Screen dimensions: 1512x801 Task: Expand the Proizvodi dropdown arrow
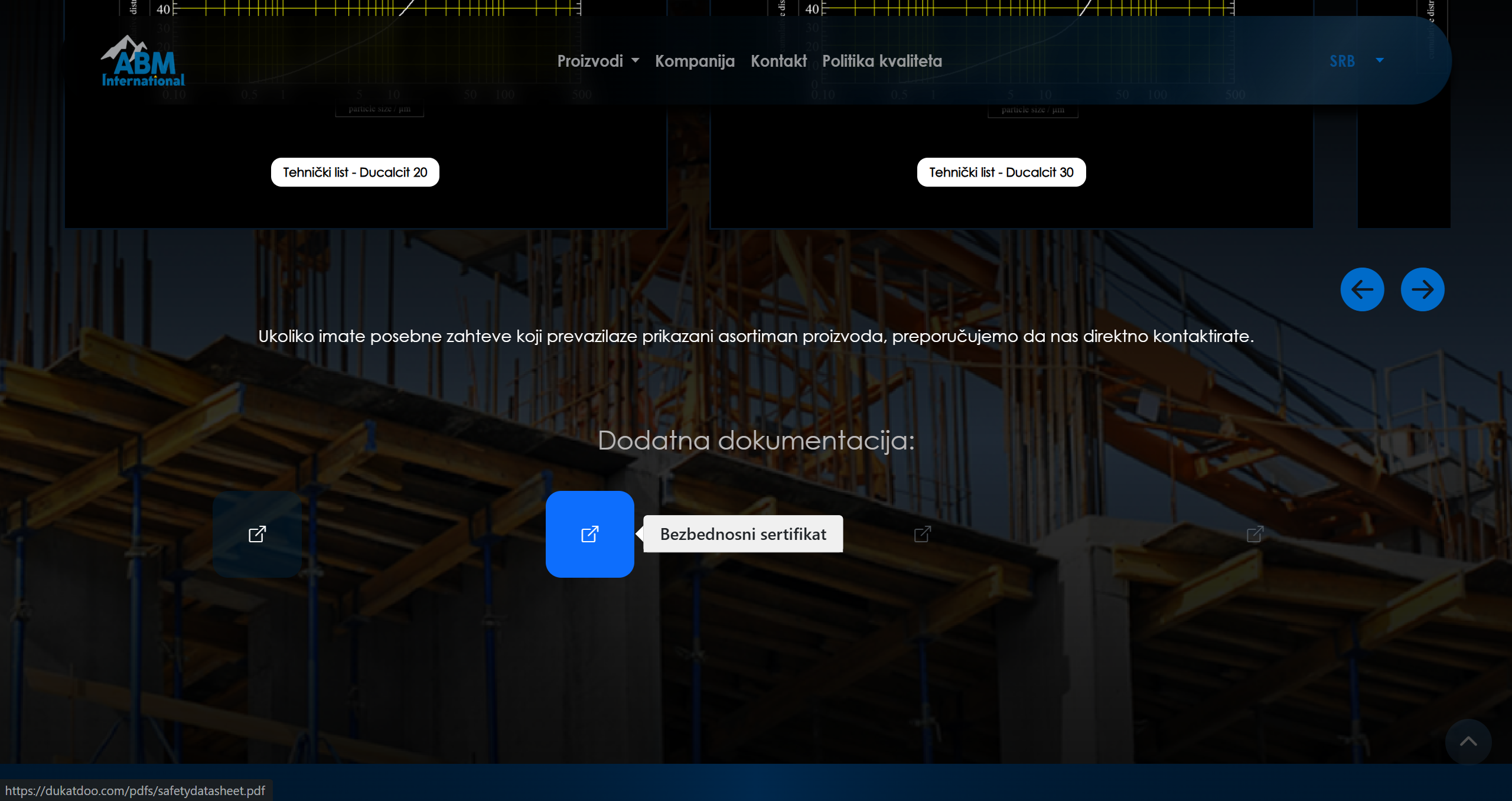[636, 61]
